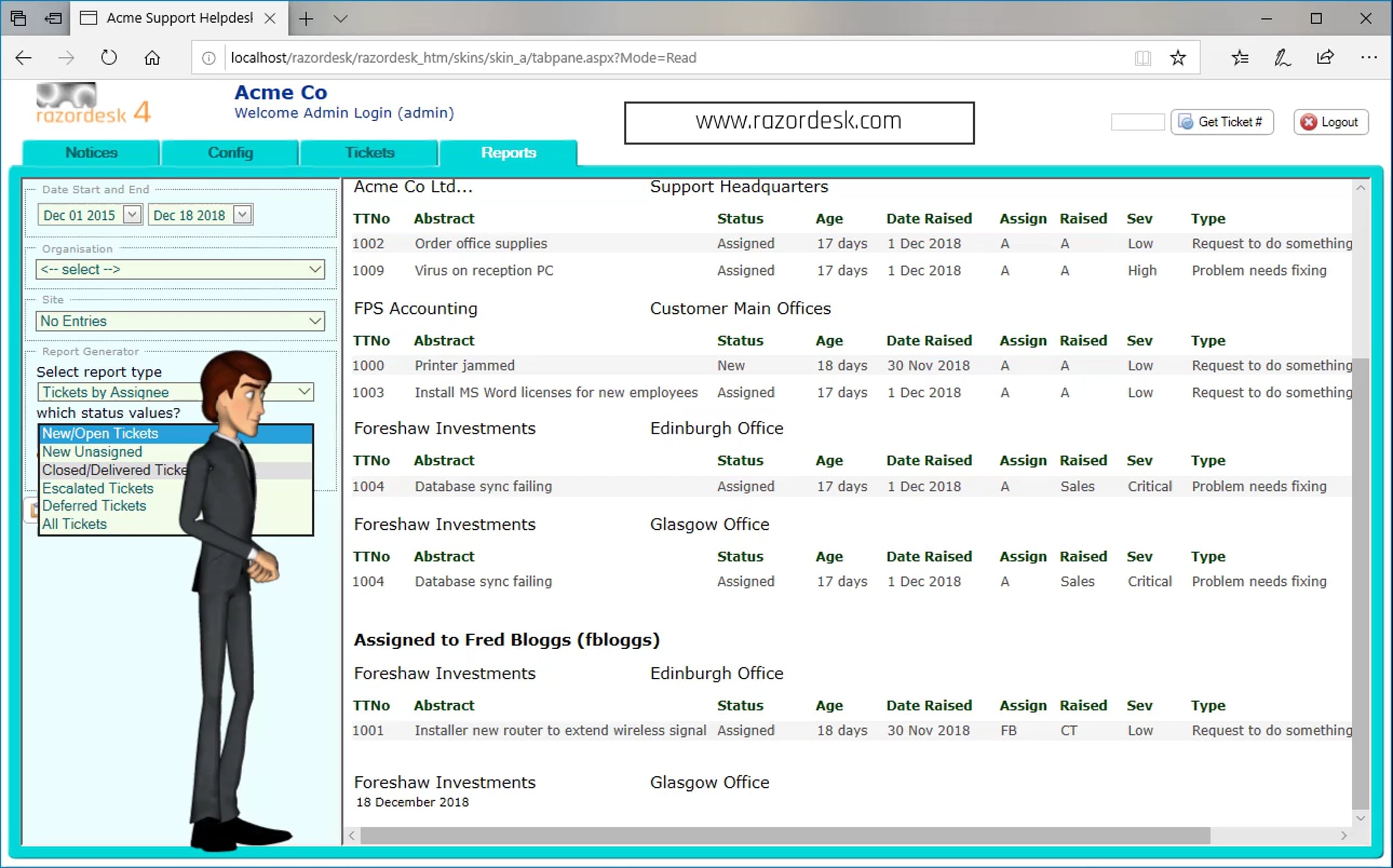Refresh the page with the reload icon
Image resolution: width=1393 pixels, height=868 pixels.
click(109, 57)
